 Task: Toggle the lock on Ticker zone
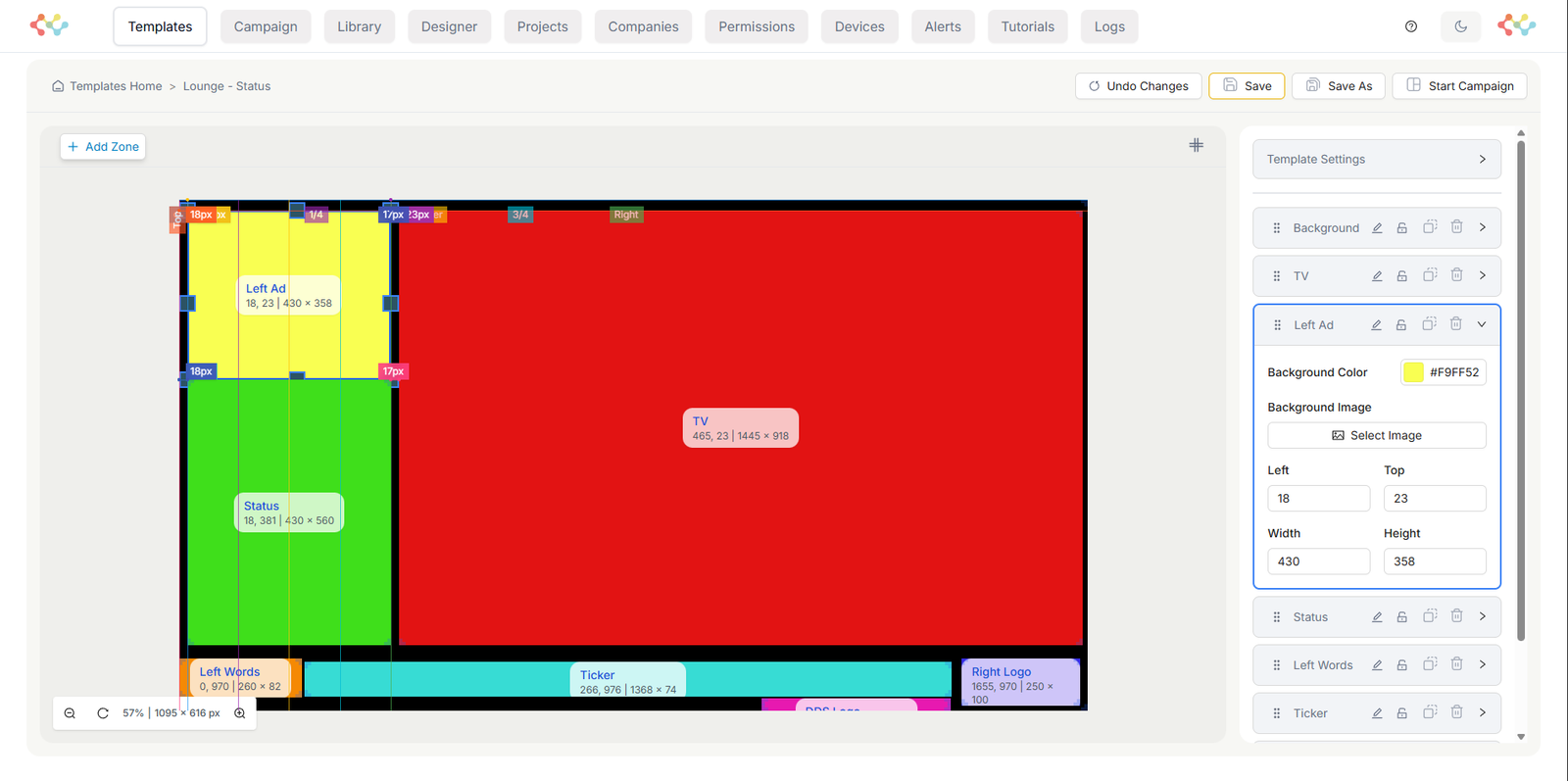tap(1402, 713)
